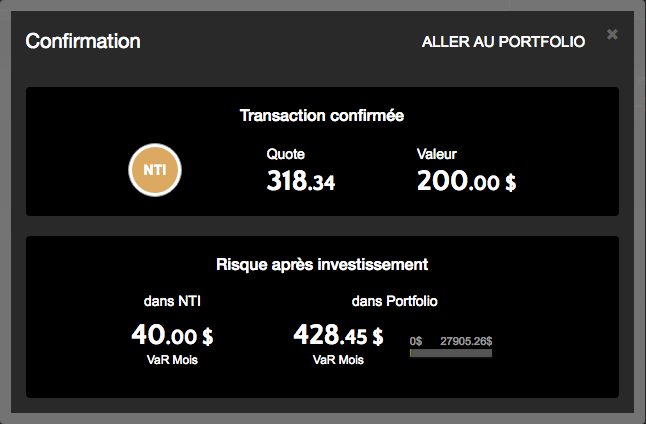Click VaR Mois under the NTI risk
This screenshot has width=646, height=424.
click(172, 360)
